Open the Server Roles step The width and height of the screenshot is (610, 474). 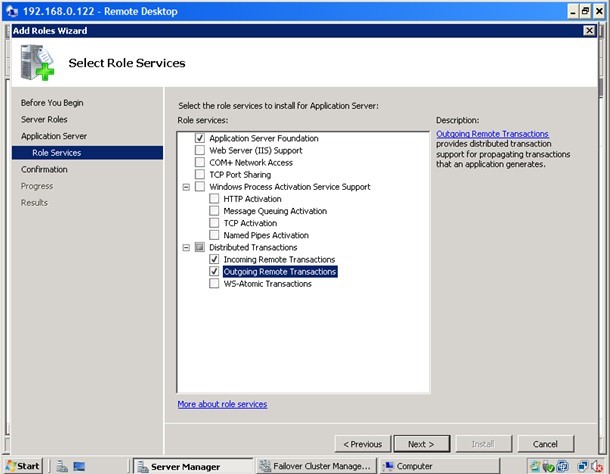pyautogui.click(x=44, y=119)
